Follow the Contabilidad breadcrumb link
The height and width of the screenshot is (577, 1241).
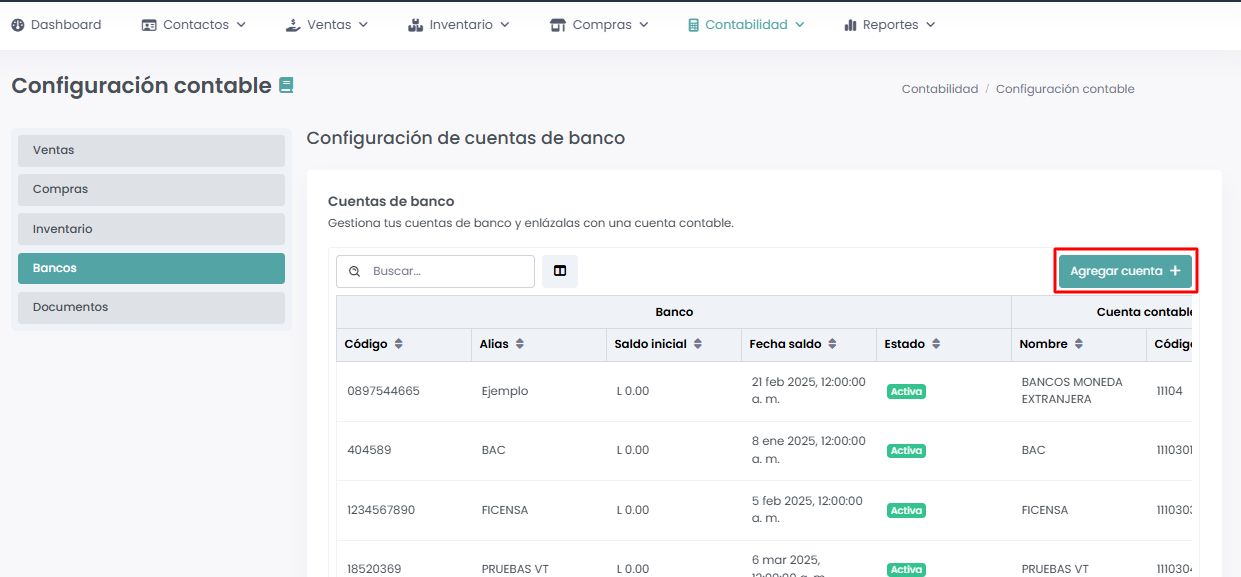pyautogui.click(x=939, y=89)
